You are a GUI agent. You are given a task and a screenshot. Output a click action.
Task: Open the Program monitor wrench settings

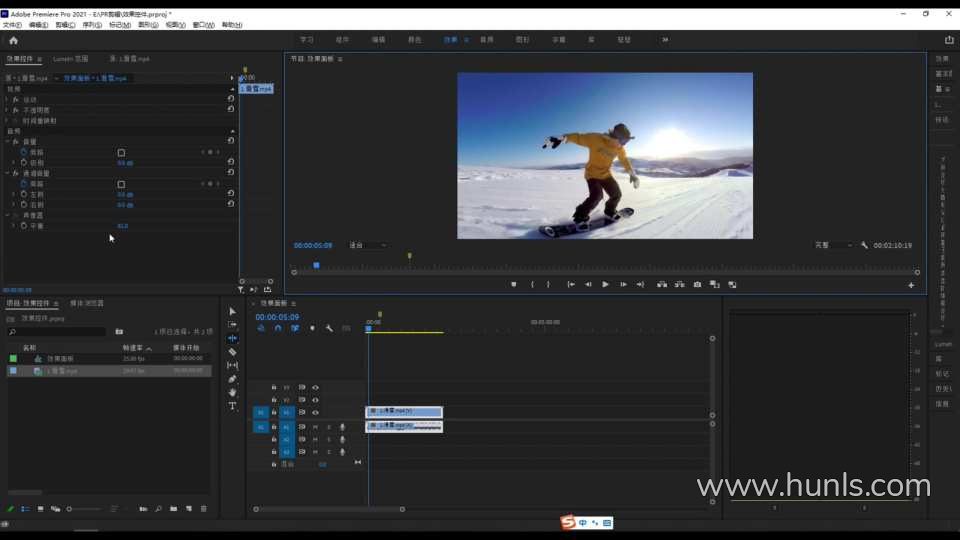coord(865,245)
